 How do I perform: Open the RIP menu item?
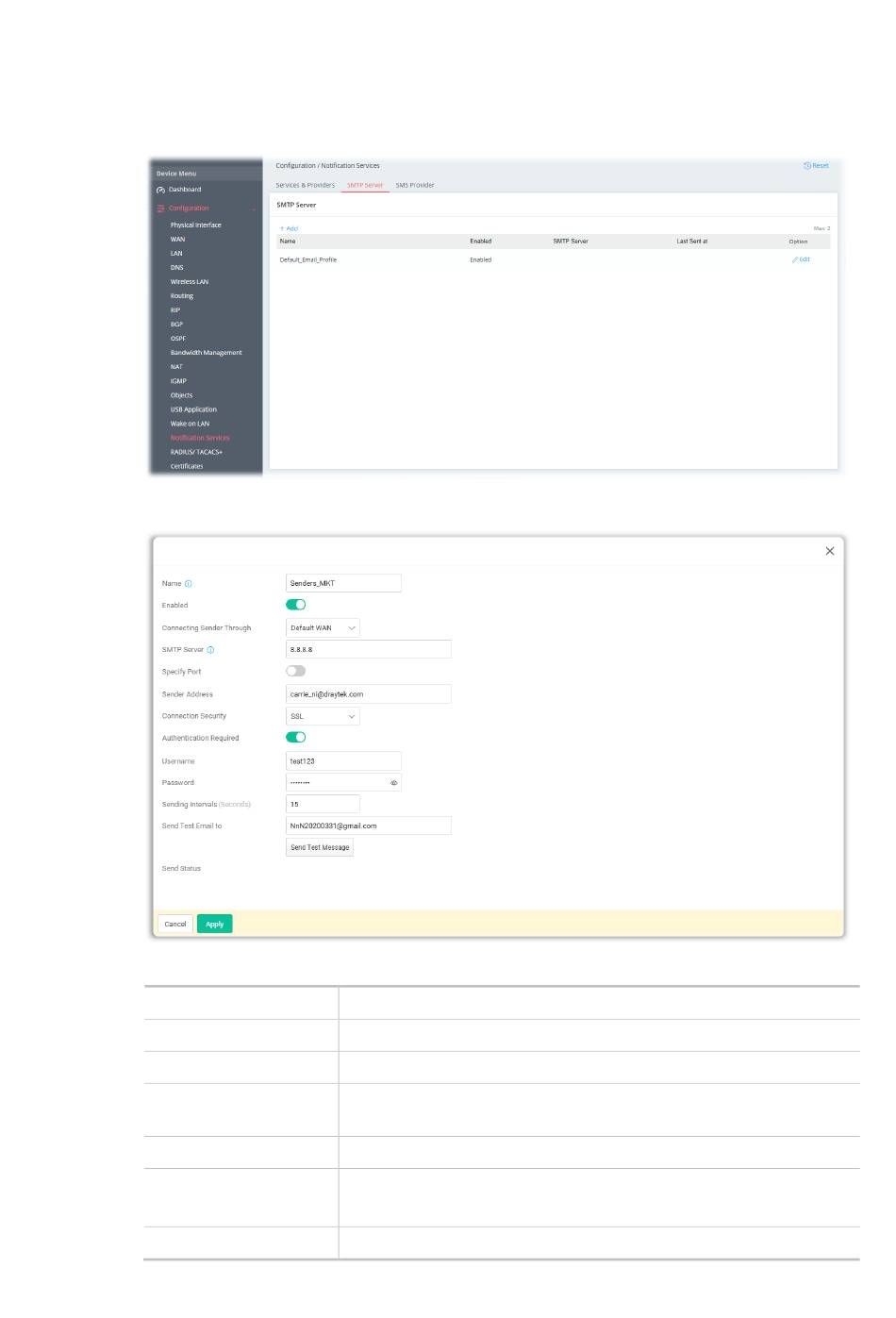[174, 310]
